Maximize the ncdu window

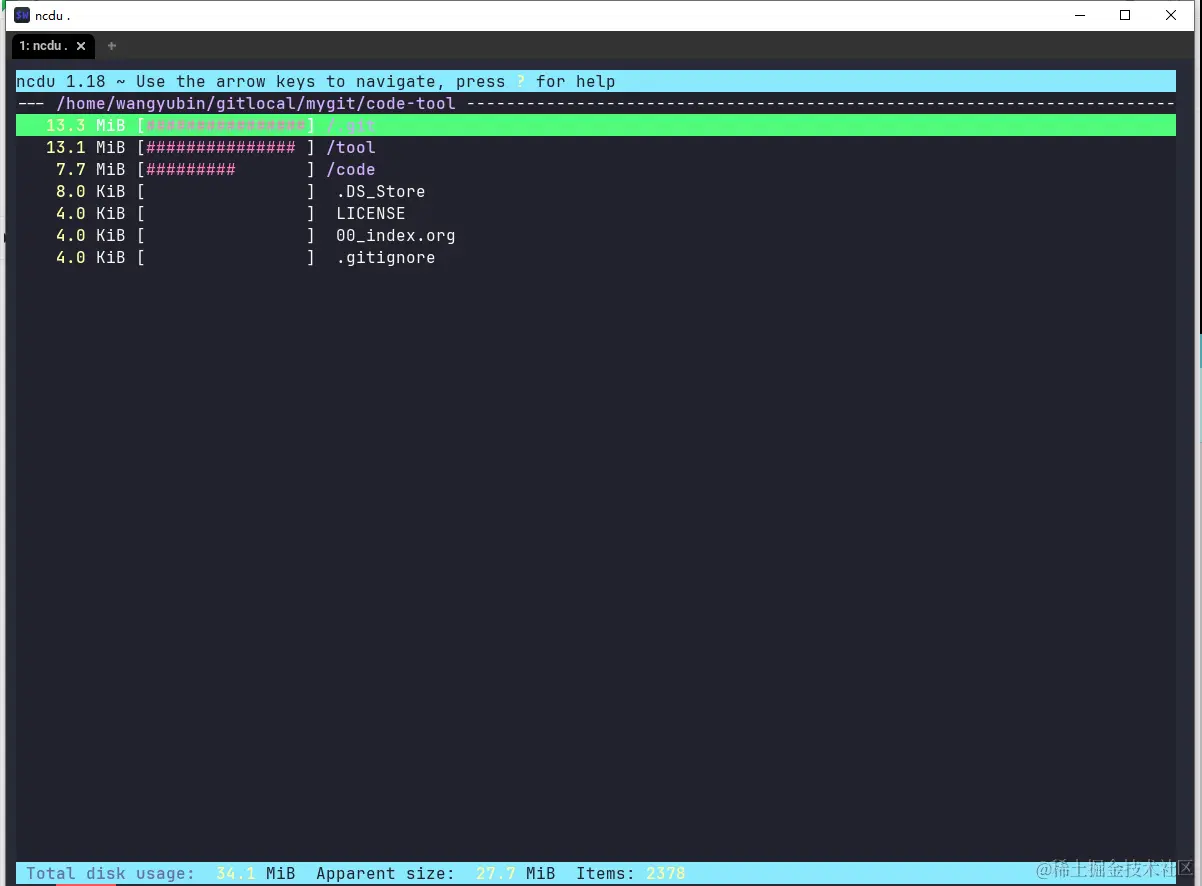tap(1125, 15)
